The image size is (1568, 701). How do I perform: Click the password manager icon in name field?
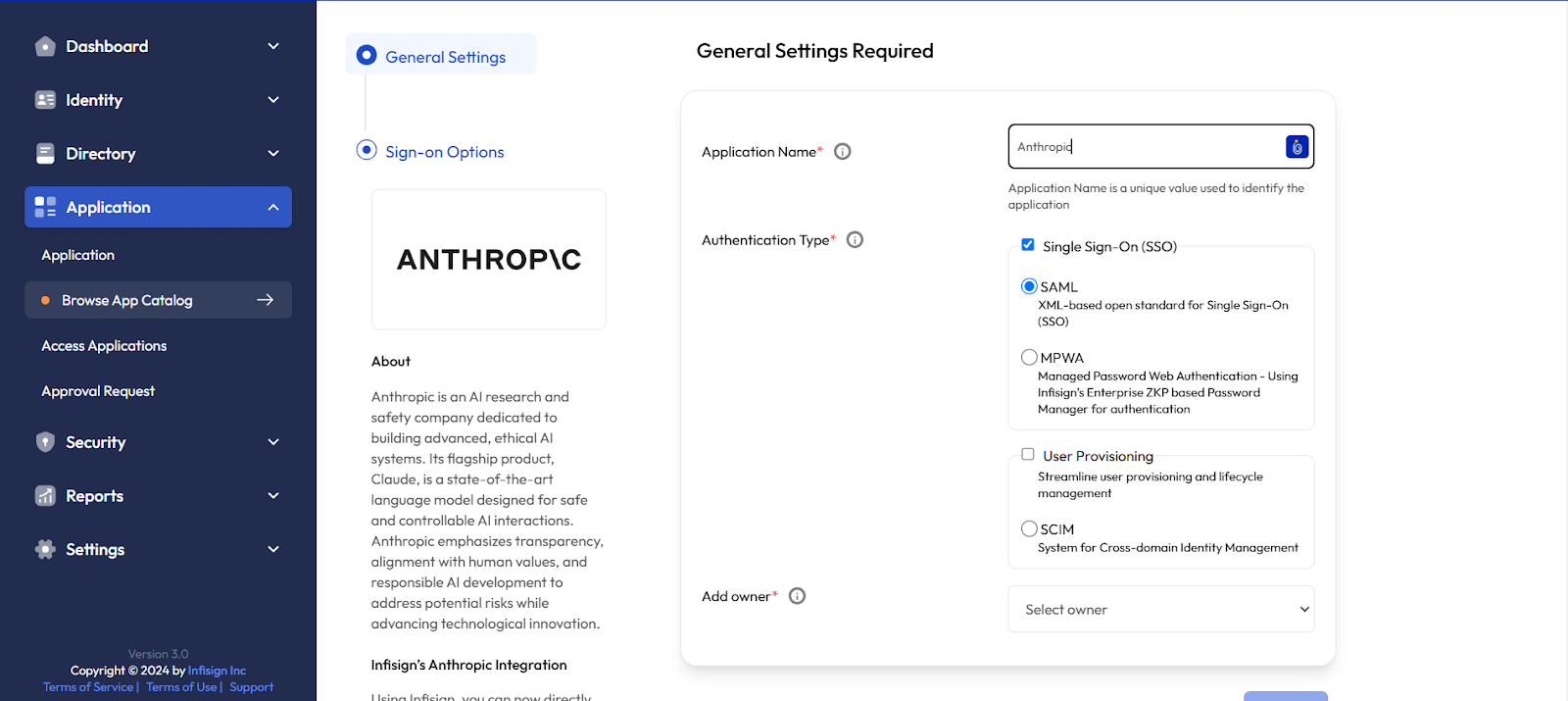point(1297,146)
